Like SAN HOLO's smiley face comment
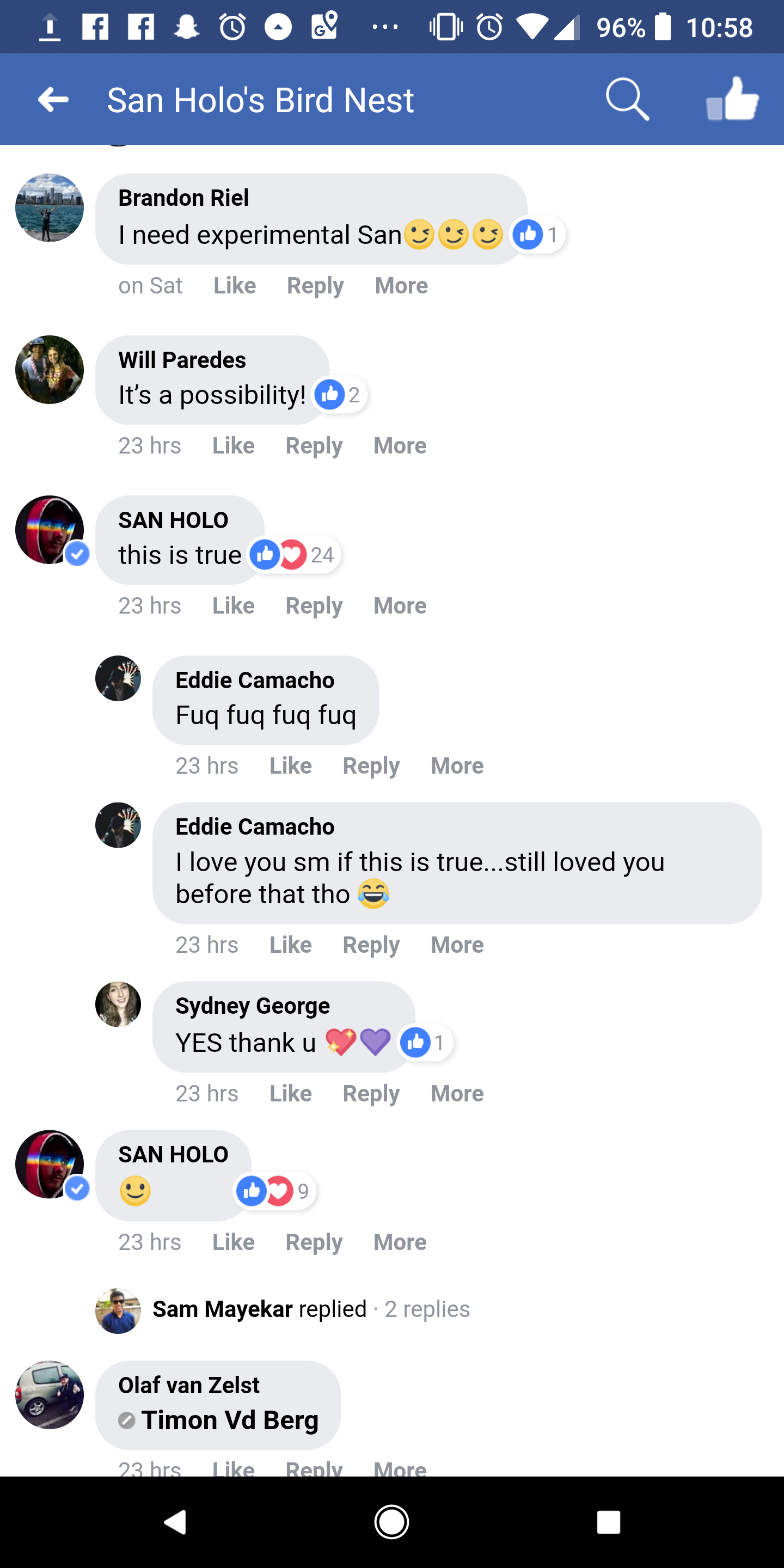 (233, 1242)
